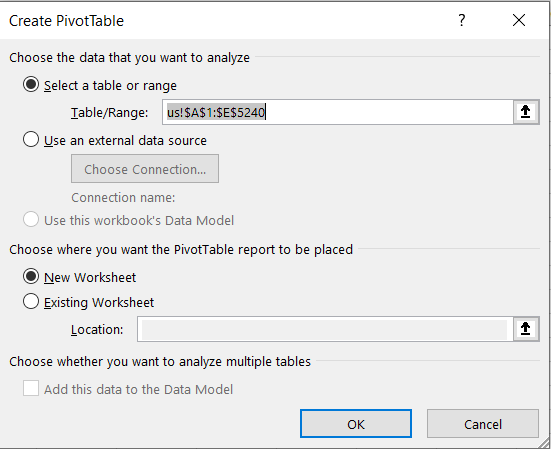Viewport: 551px width, 449px height.
Task: Click the Cancel button
Action: (x=483, y=424)
